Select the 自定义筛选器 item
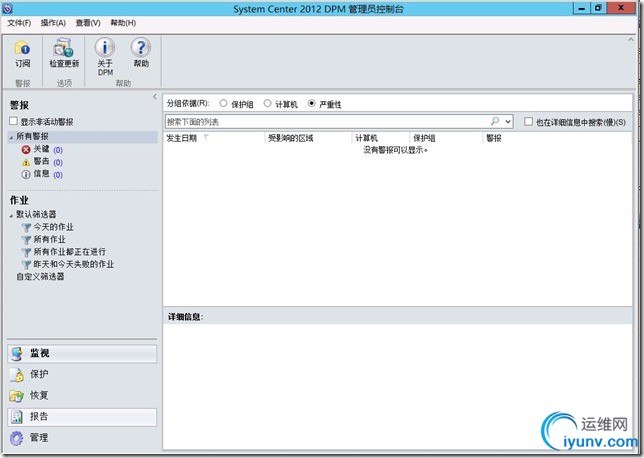644x458 pixels. coord(40,276)
